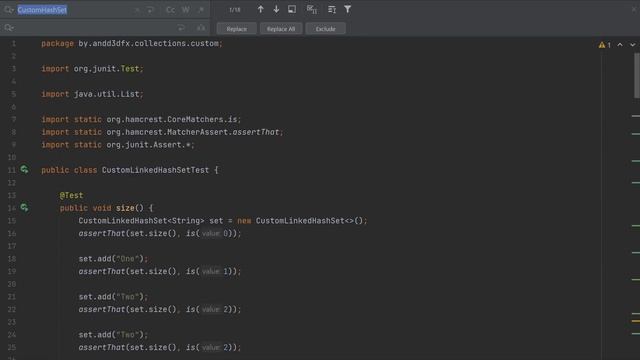Click set.add("Two") on line 21
Screen dimensions: 640x360
(113, 297)
